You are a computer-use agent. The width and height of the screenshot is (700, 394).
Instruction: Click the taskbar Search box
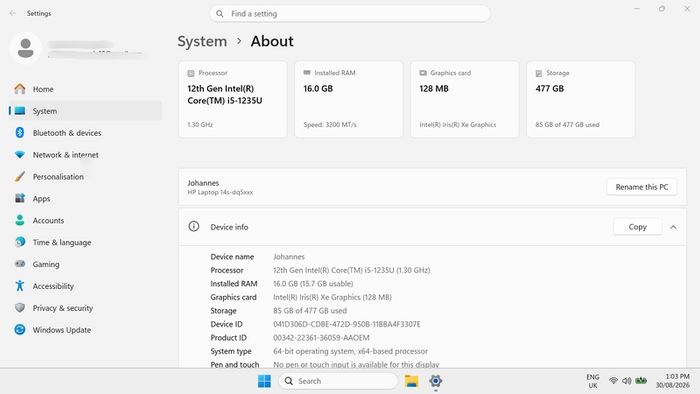coord(338,381)
